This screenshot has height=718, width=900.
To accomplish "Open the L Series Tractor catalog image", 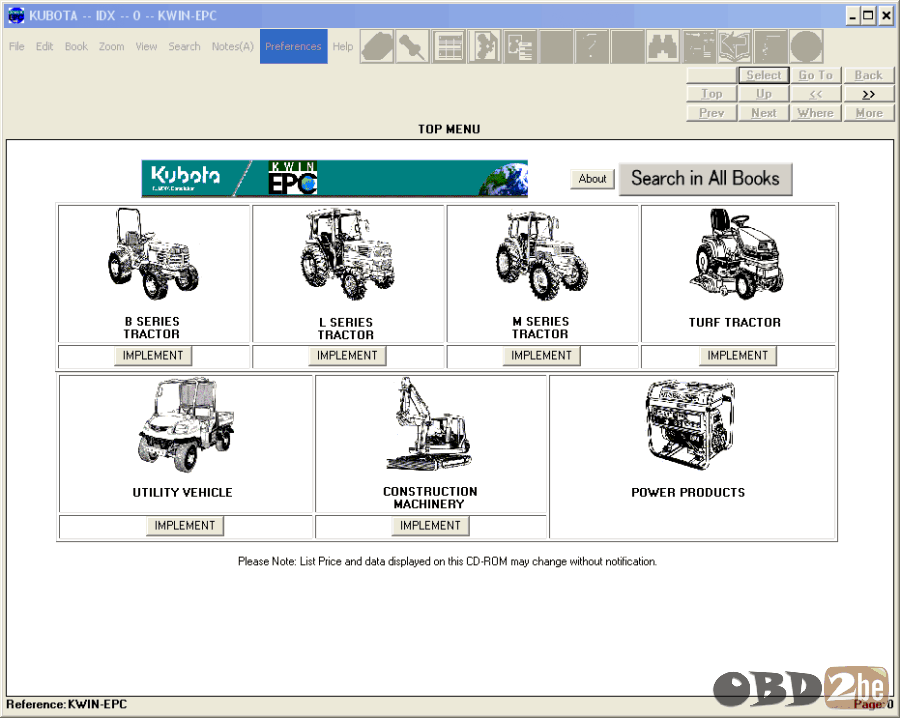I will pos(347,254).
